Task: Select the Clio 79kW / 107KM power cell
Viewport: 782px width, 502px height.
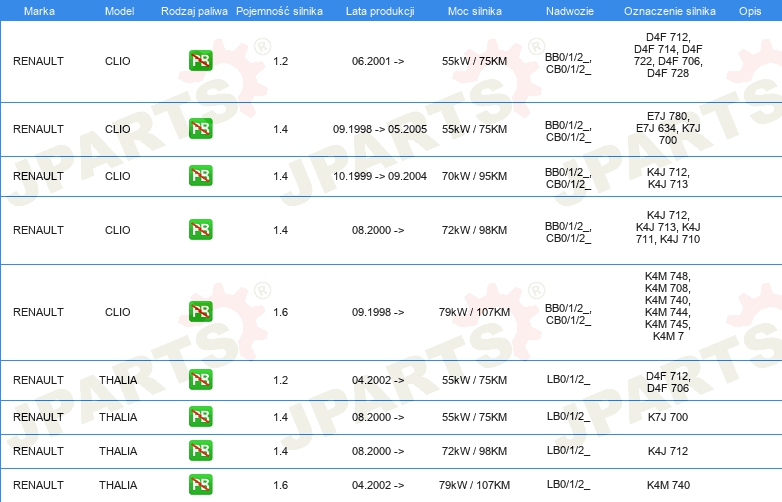Action: click(474, 312)
